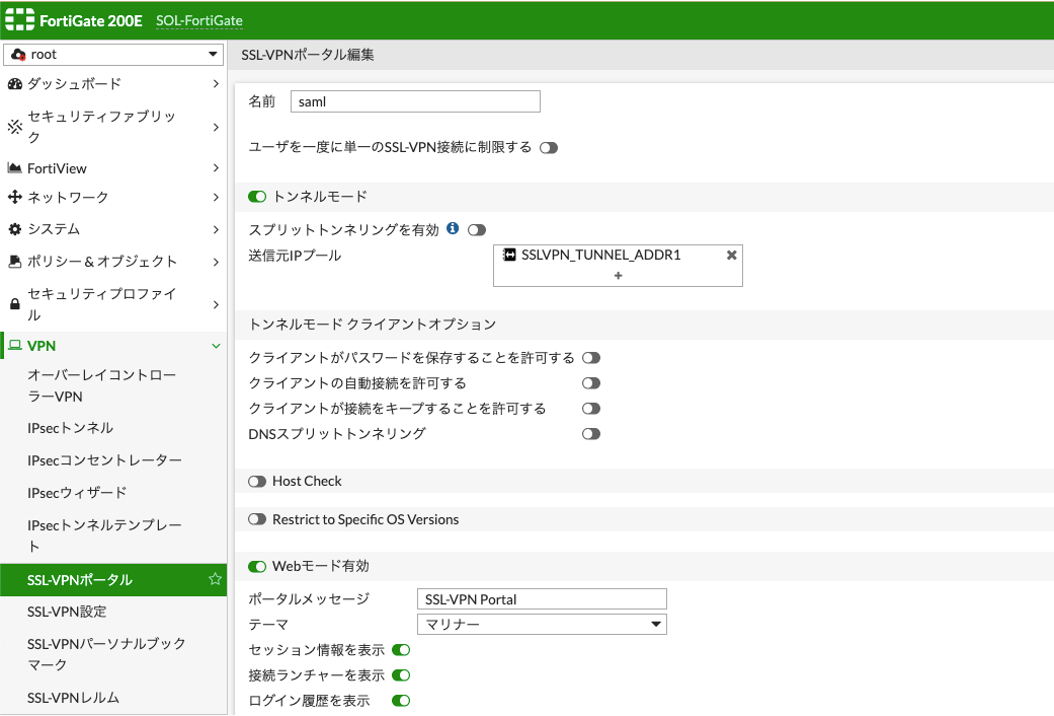
Task: Click the Security Fabric icon
Action: 15,126
